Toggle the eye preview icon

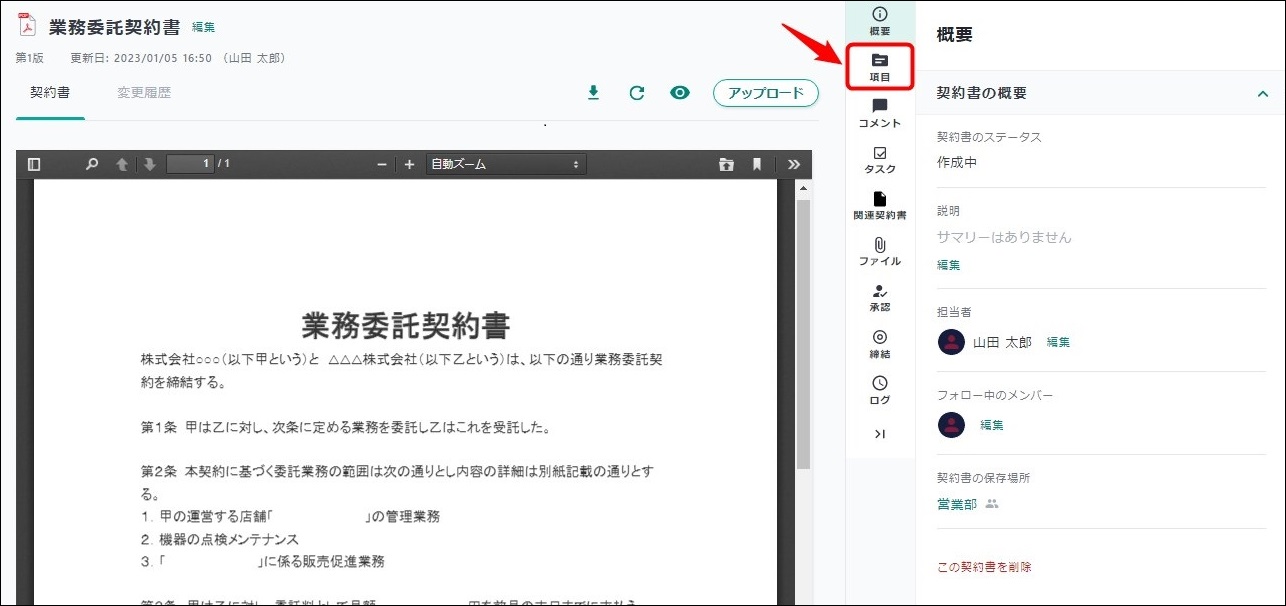coord(680,93)
